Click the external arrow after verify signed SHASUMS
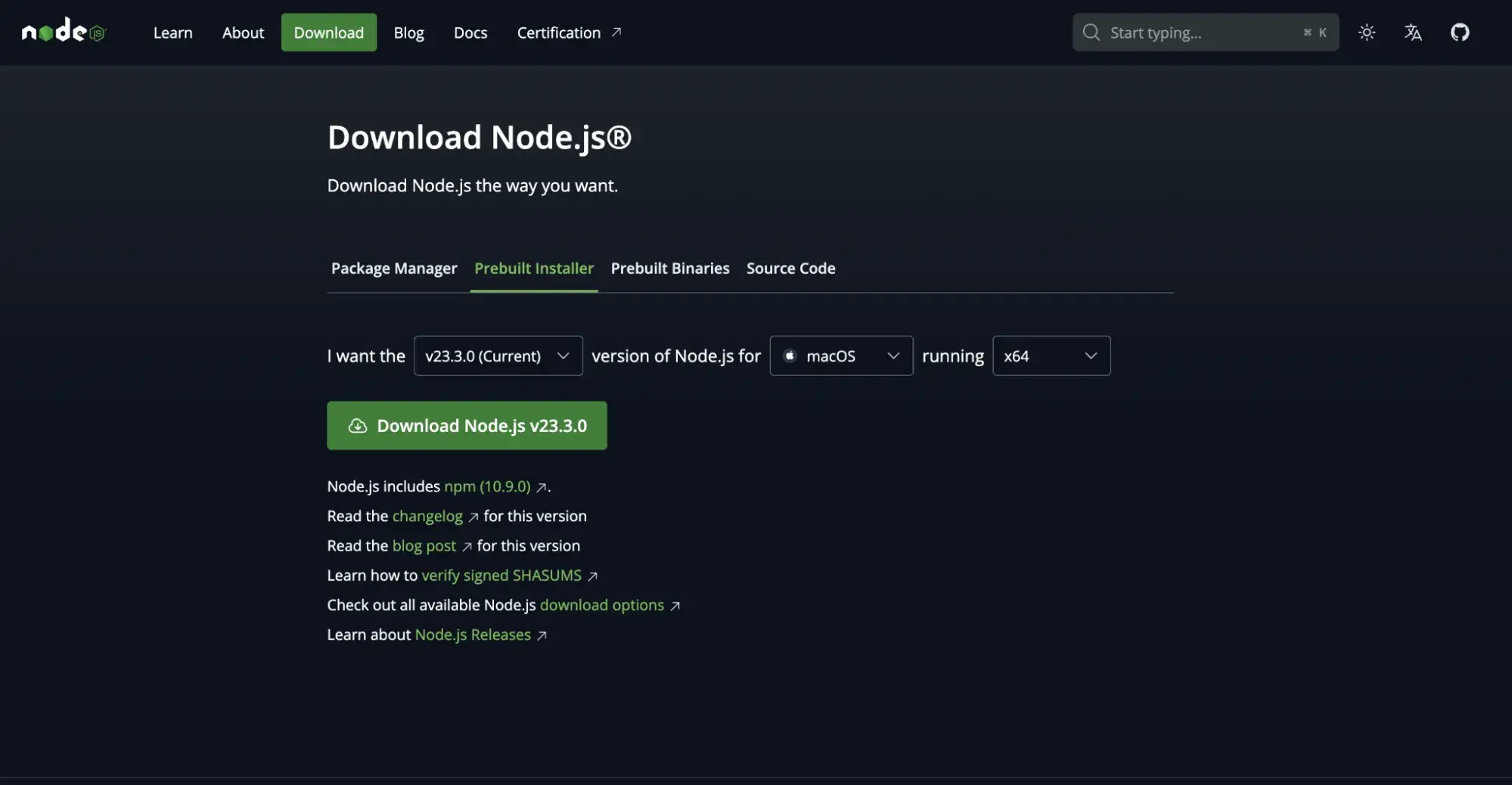The image size is (1512, 785). pyautogui.click(x=592, y=576)
